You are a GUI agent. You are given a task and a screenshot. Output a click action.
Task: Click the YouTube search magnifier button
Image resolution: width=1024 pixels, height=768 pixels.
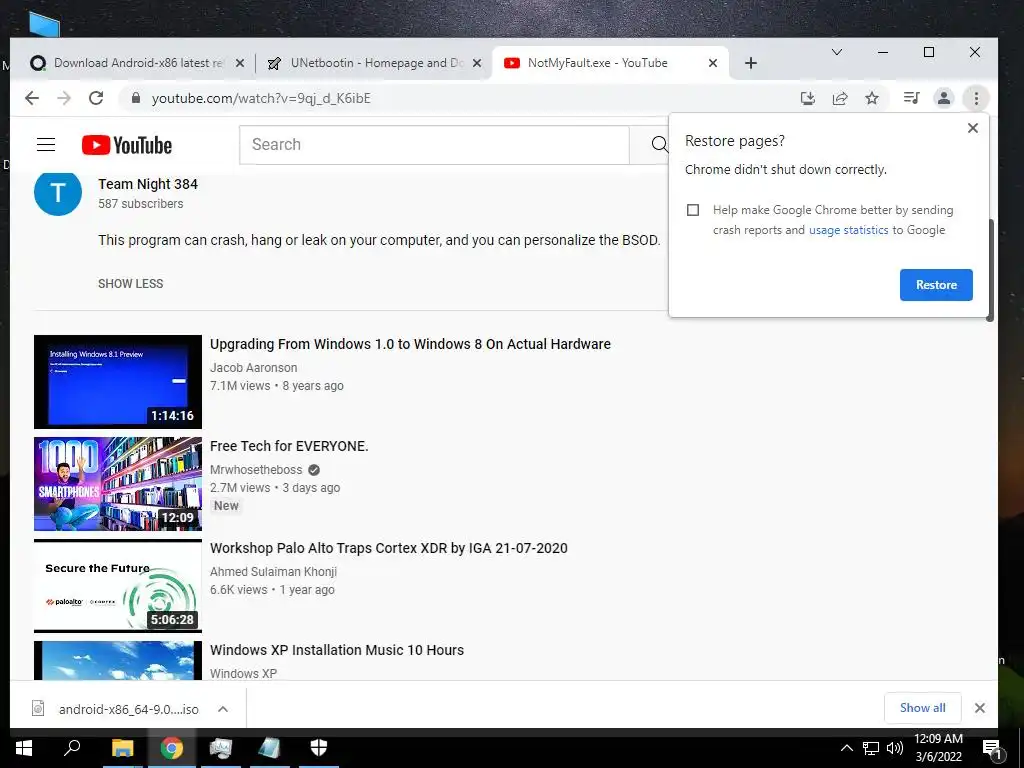tap(660, 144)
